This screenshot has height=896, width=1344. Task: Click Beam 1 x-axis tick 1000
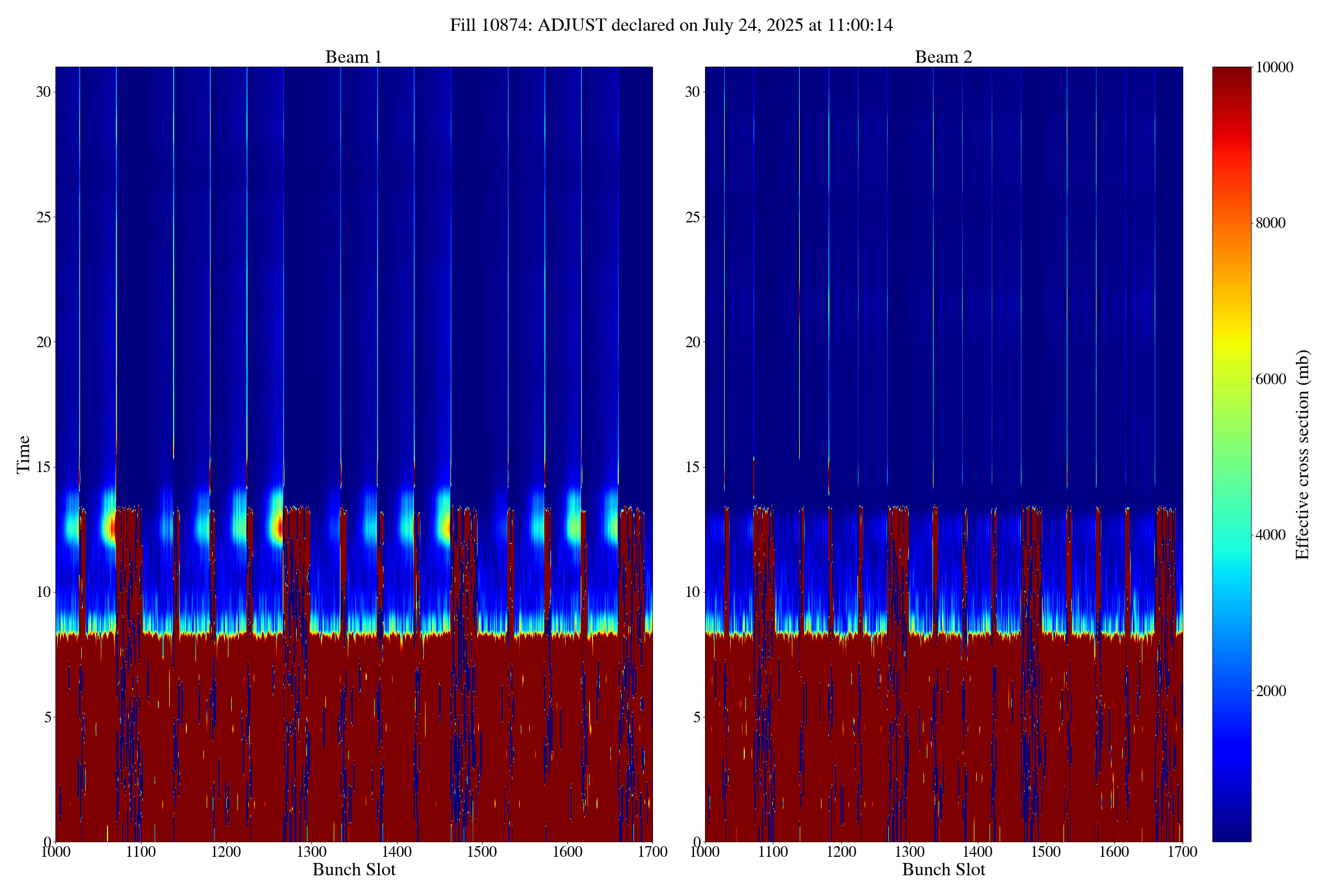point(55,852)
